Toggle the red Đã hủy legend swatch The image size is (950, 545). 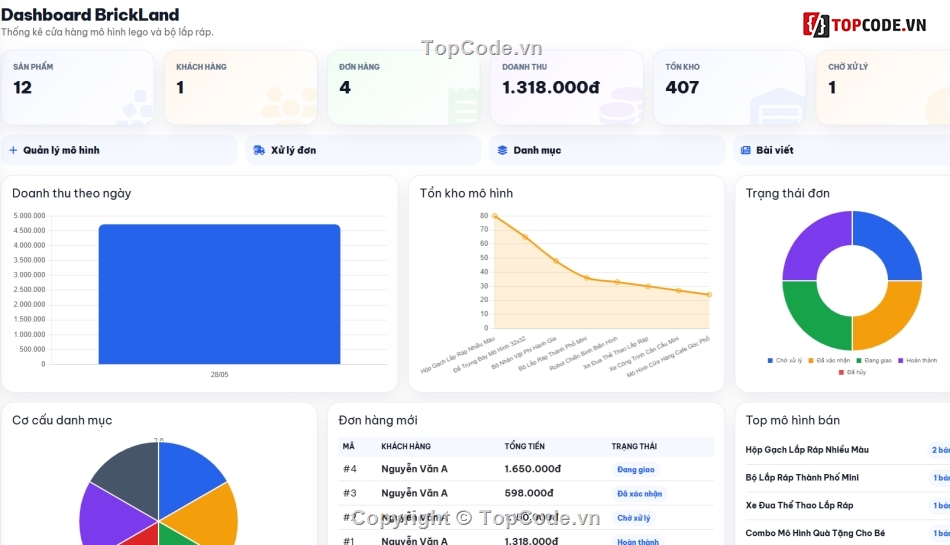(x=842, y=372)
